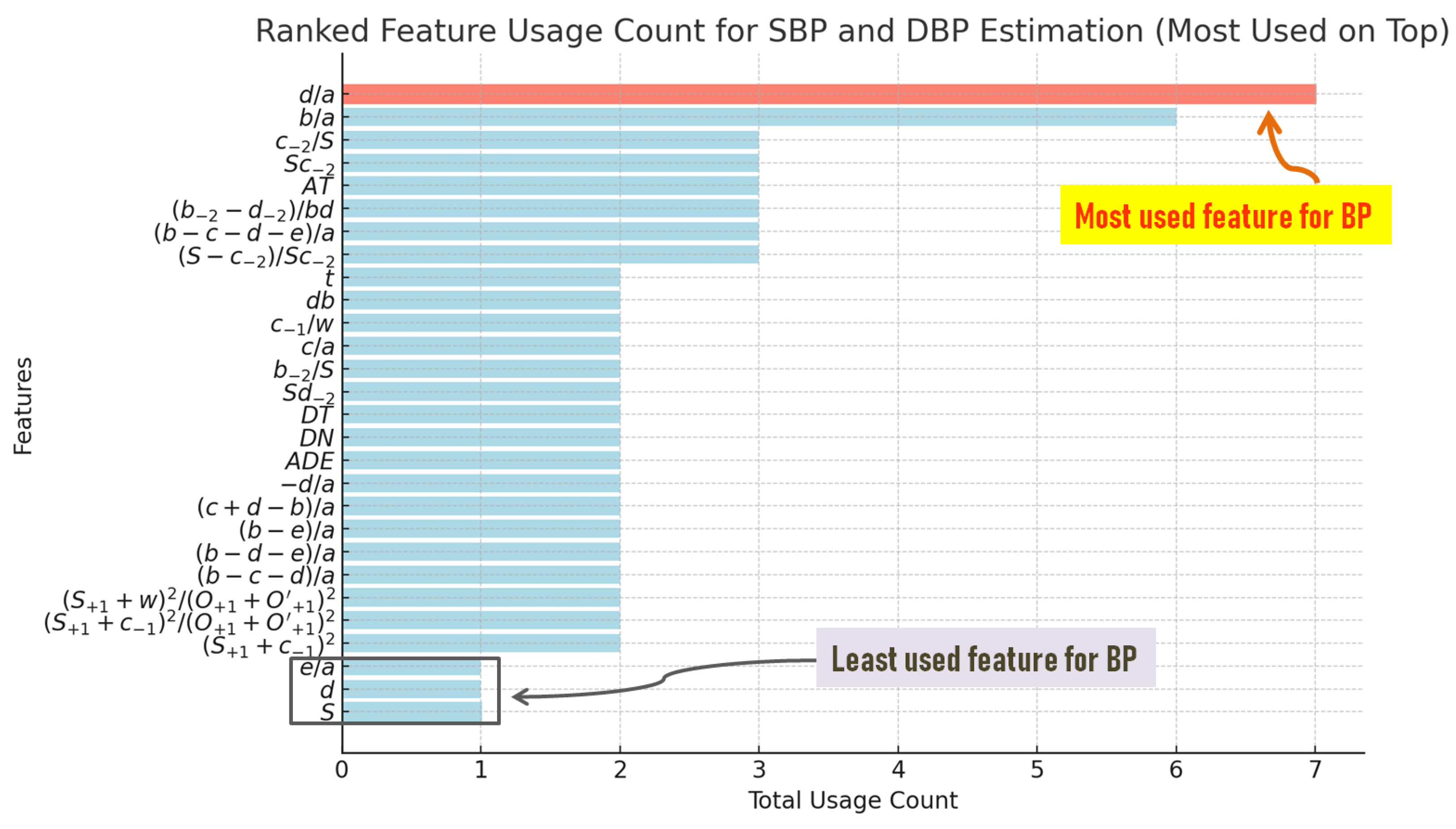
Task: Click the S bar at the bottom
Action: tap(411, 712)
